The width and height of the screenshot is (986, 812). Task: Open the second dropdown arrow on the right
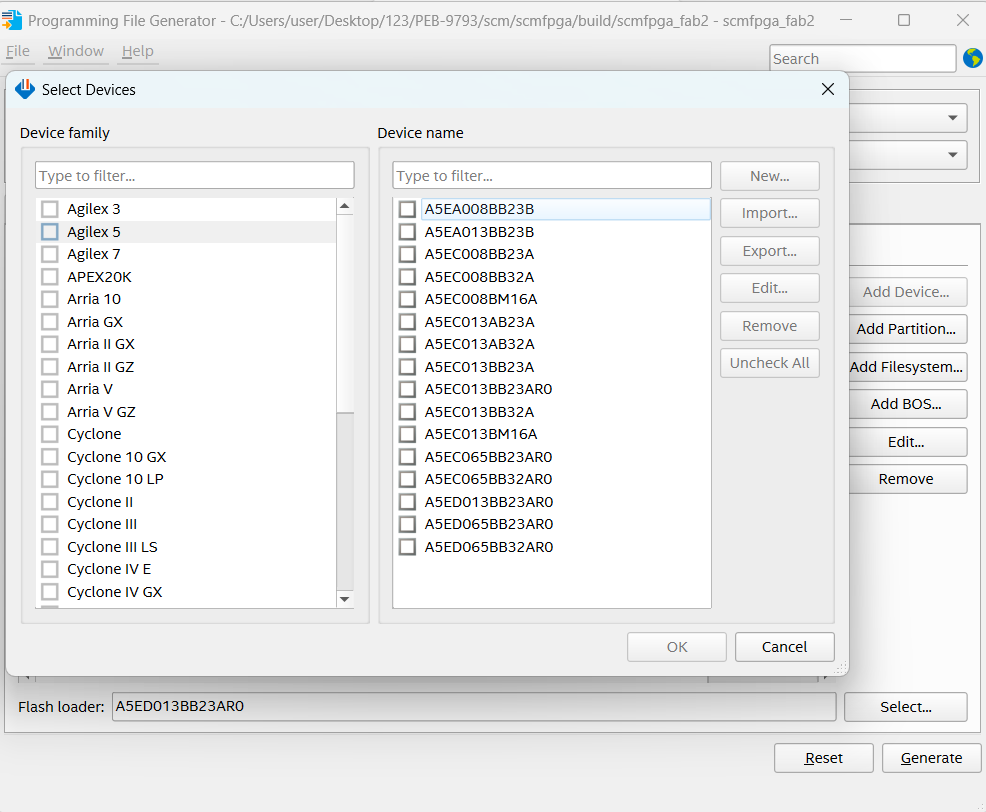coord(953,154)
